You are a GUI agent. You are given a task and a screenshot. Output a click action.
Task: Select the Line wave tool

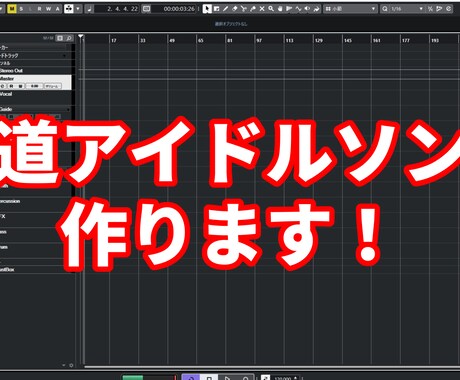click(298, 9)
